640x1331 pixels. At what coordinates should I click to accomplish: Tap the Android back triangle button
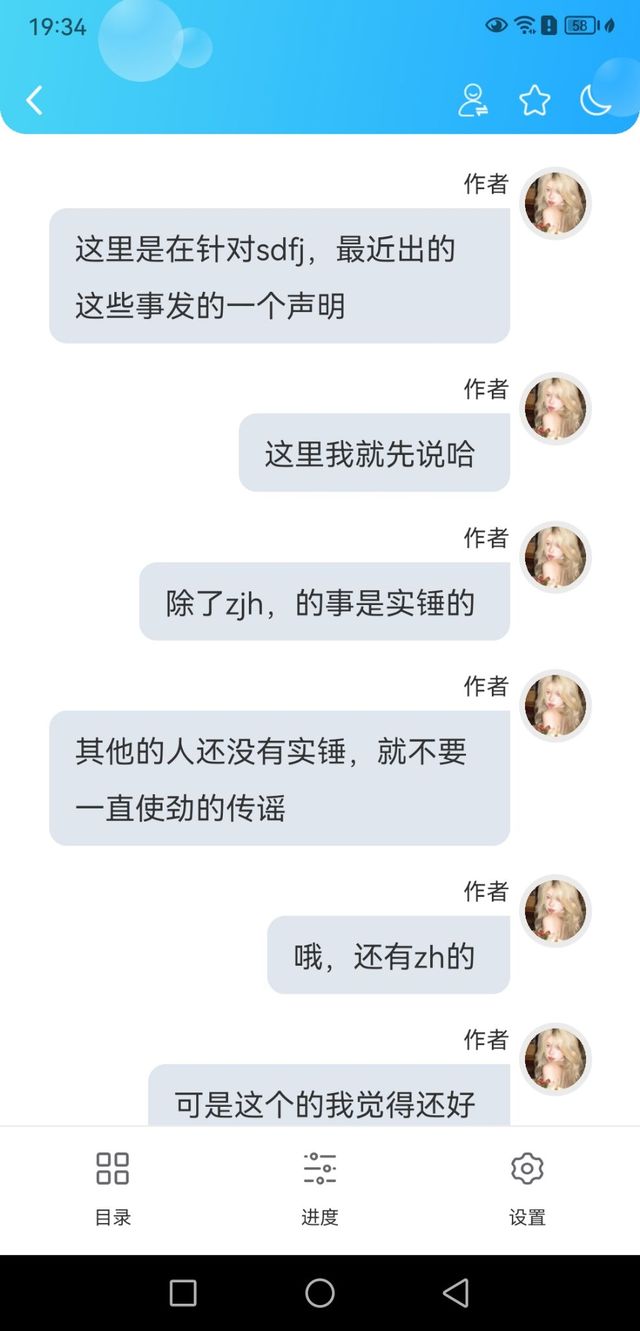[456, 1293]
